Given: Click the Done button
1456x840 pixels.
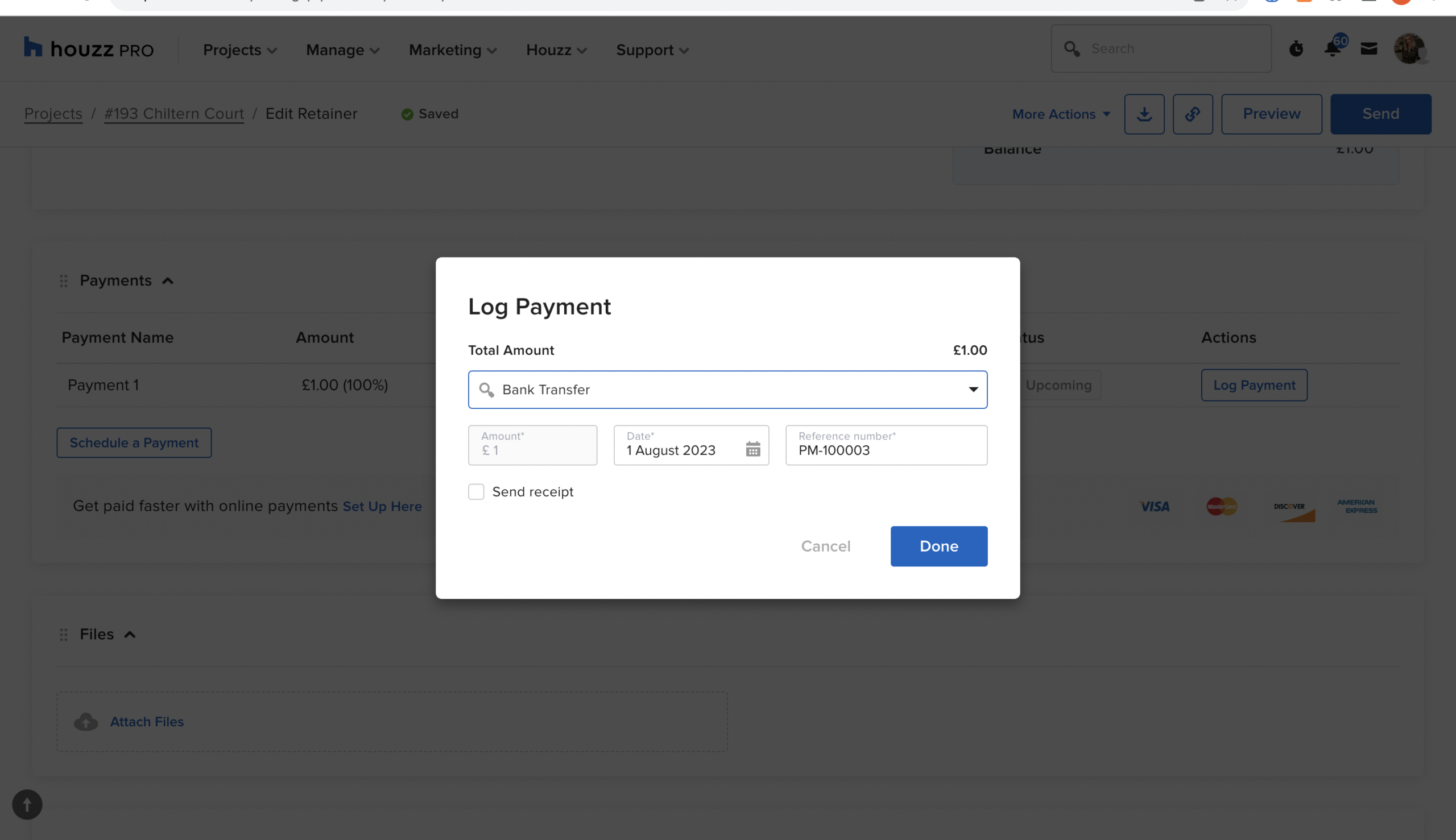Looking at the screenshot, I should click(x=938, y=546).
